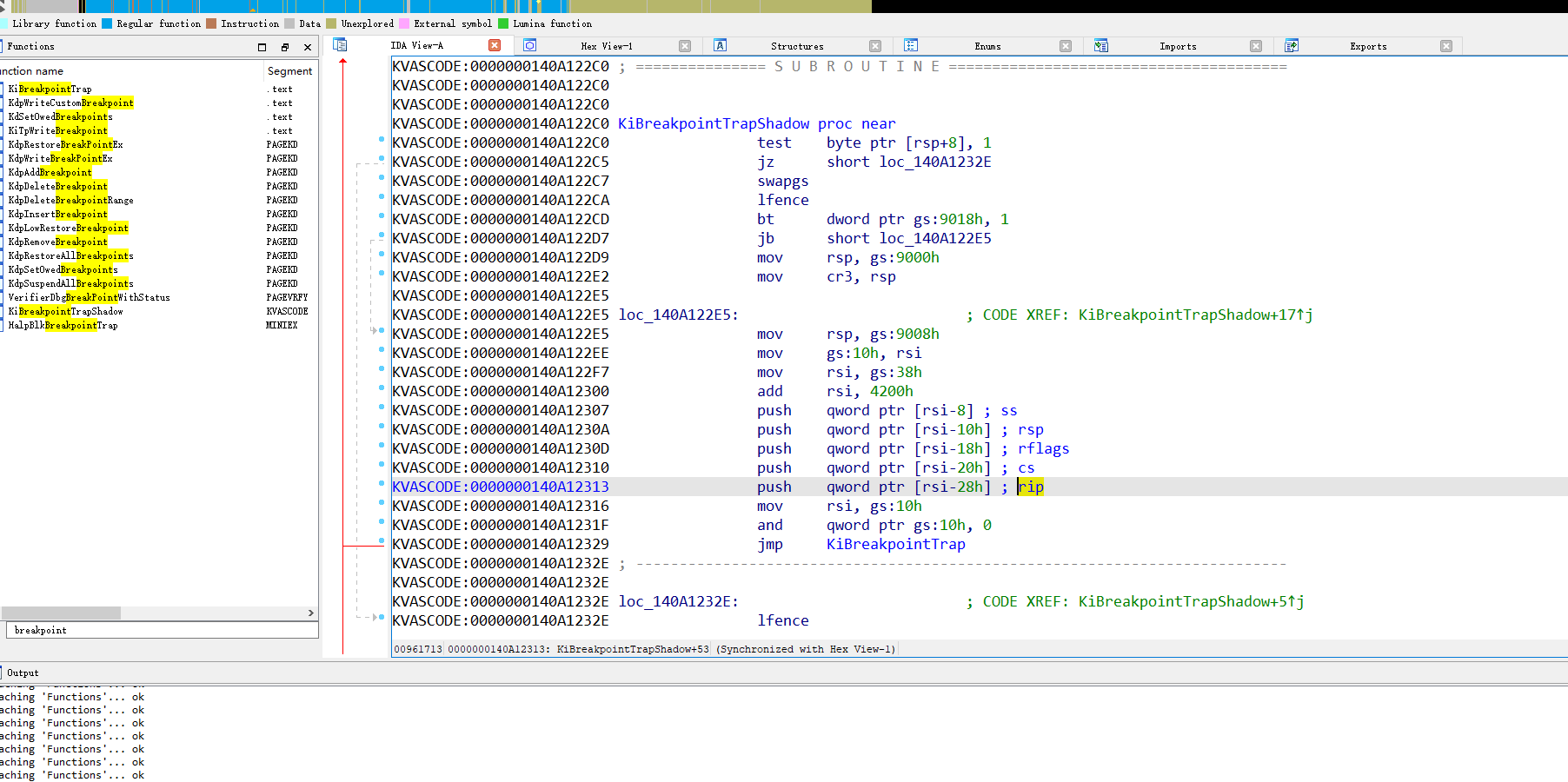Close the Imports tab

(1256, 46)
